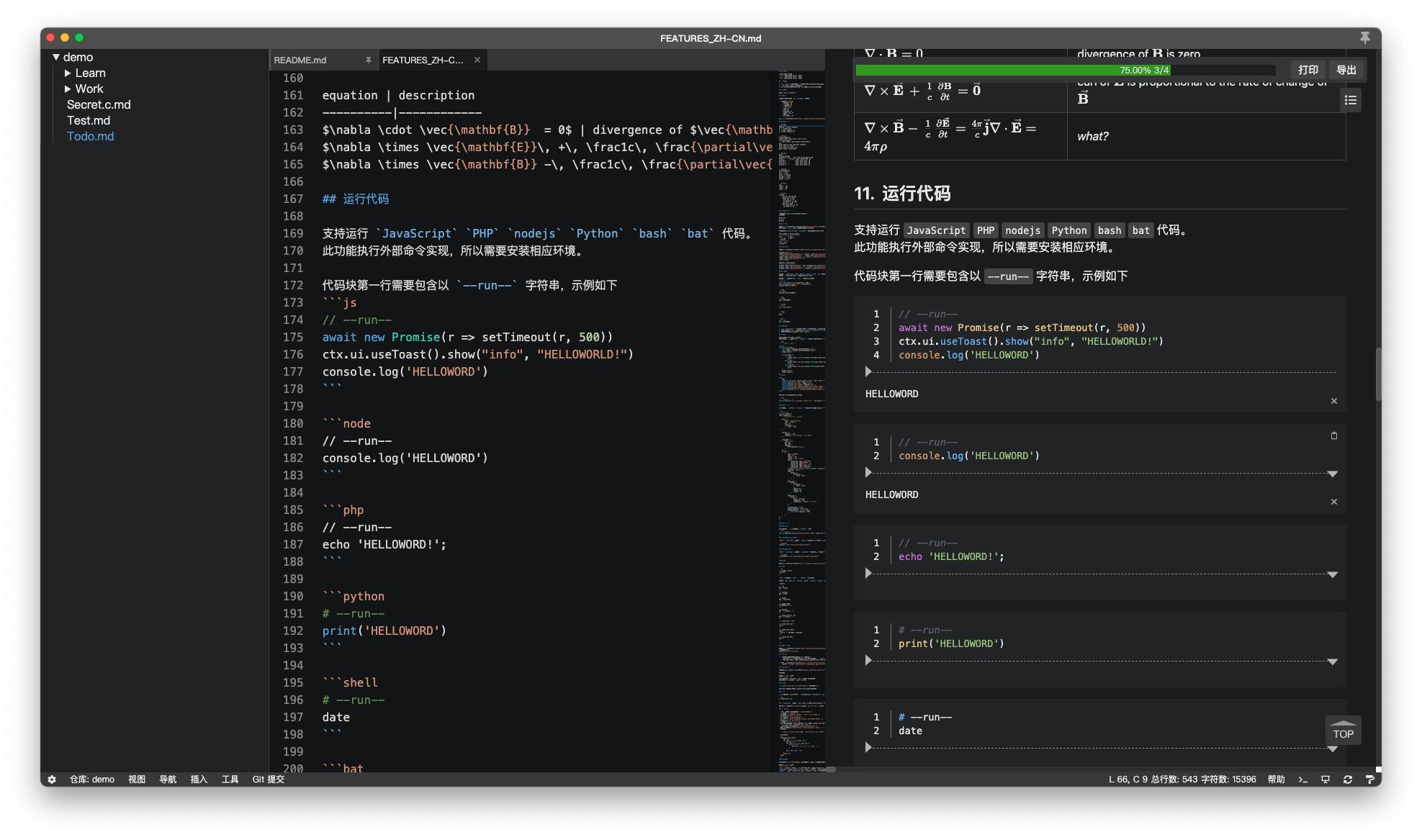
Task: Run the nodejs console.log code block
Action: click(x=868, y=472)
